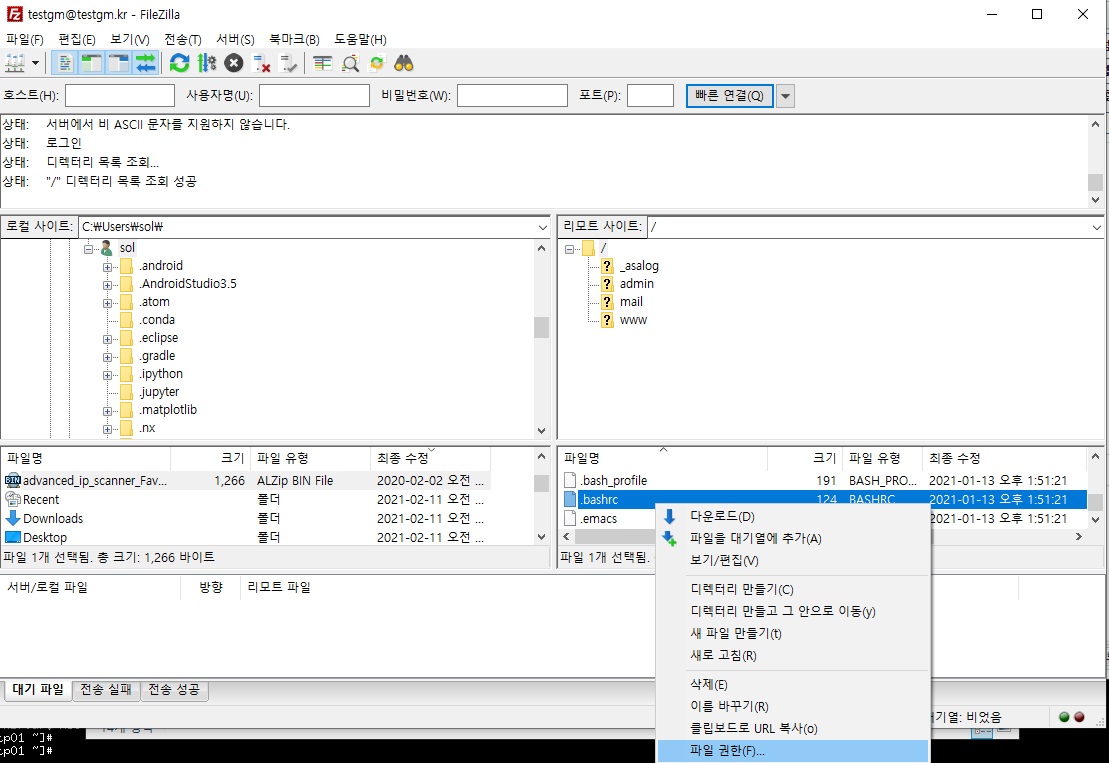Open the Site Manager icon

[15, 63]
